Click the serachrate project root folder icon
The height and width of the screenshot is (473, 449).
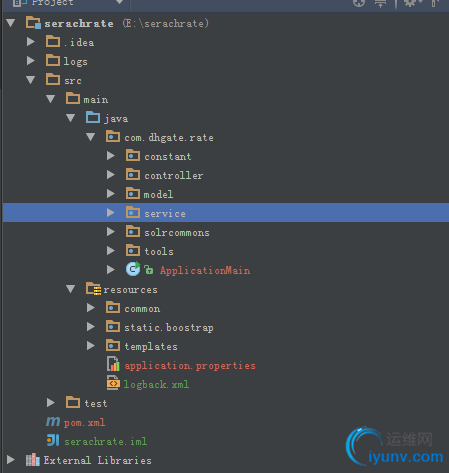coord(33,23)
